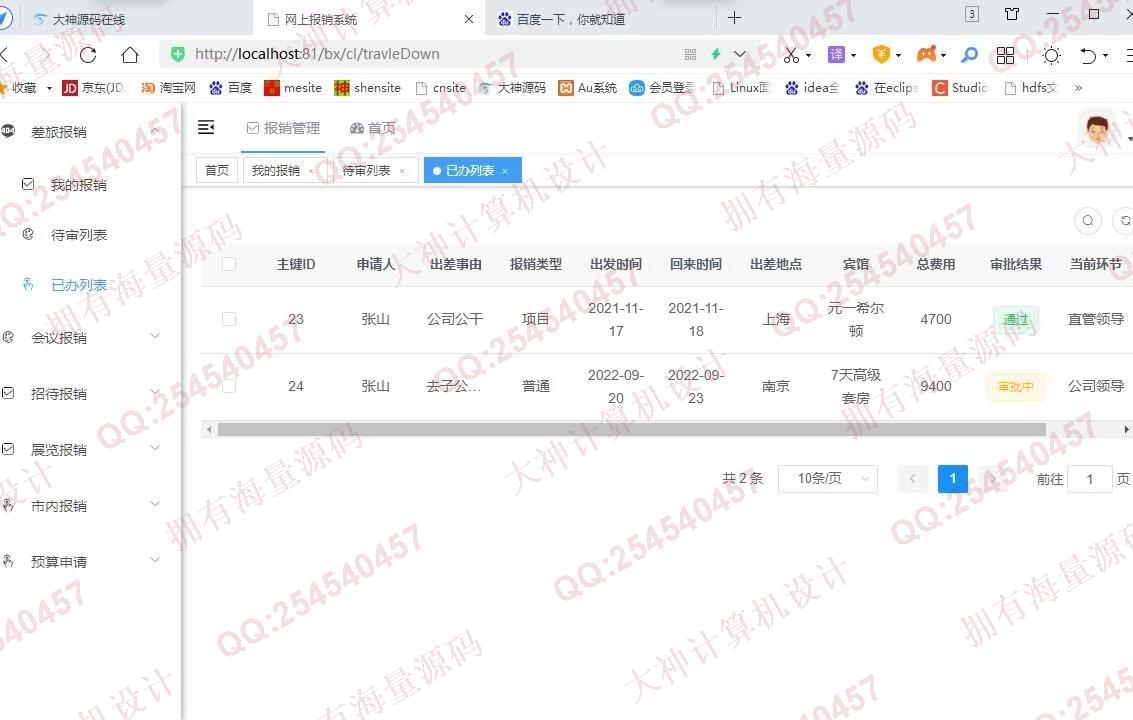Open the 收藏 bookmarks dropdown
The width and height of the screenshot is (1133, 720).
49,88
